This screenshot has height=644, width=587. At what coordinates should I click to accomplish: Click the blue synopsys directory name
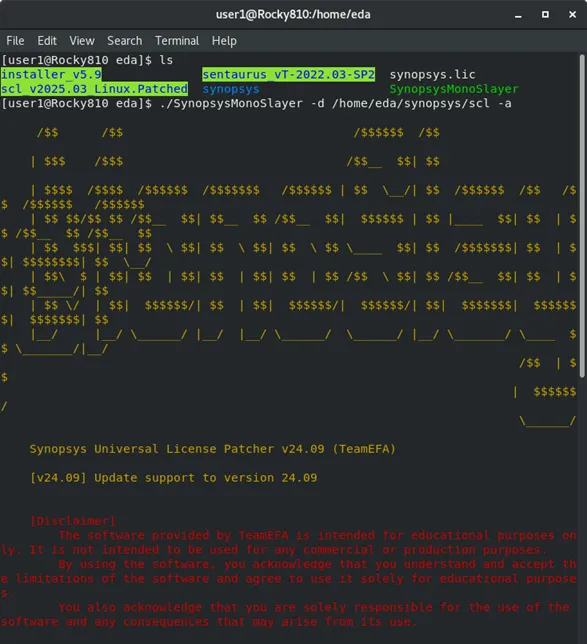(x=231, y=89)
